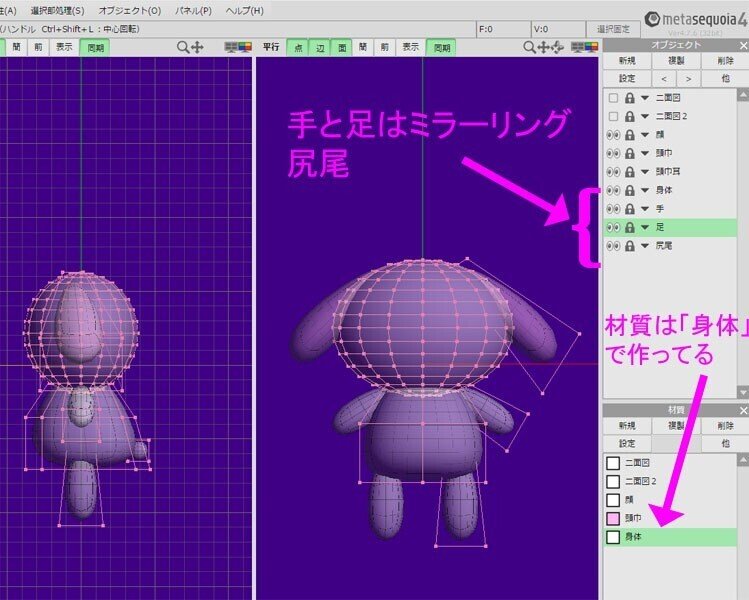
Task: Open 設定 in the オブジェクト panel
Action: 627,78
